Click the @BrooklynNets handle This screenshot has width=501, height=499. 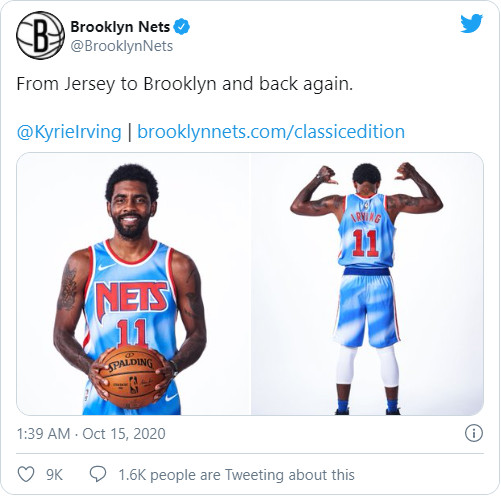pyautogui.click(x=122, y=46)
